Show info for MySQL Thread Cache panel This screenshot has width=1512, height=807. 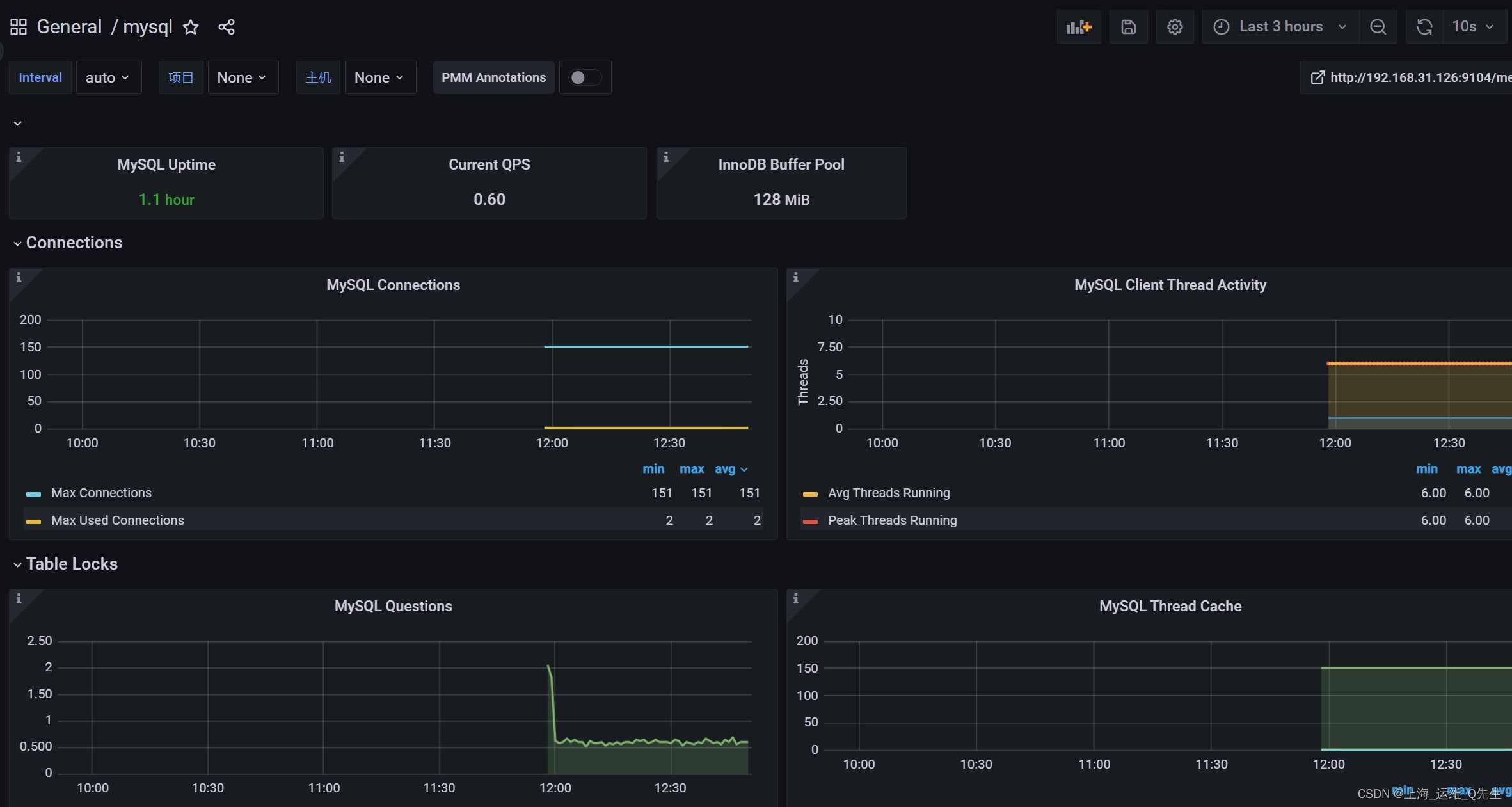click(796, 598)
